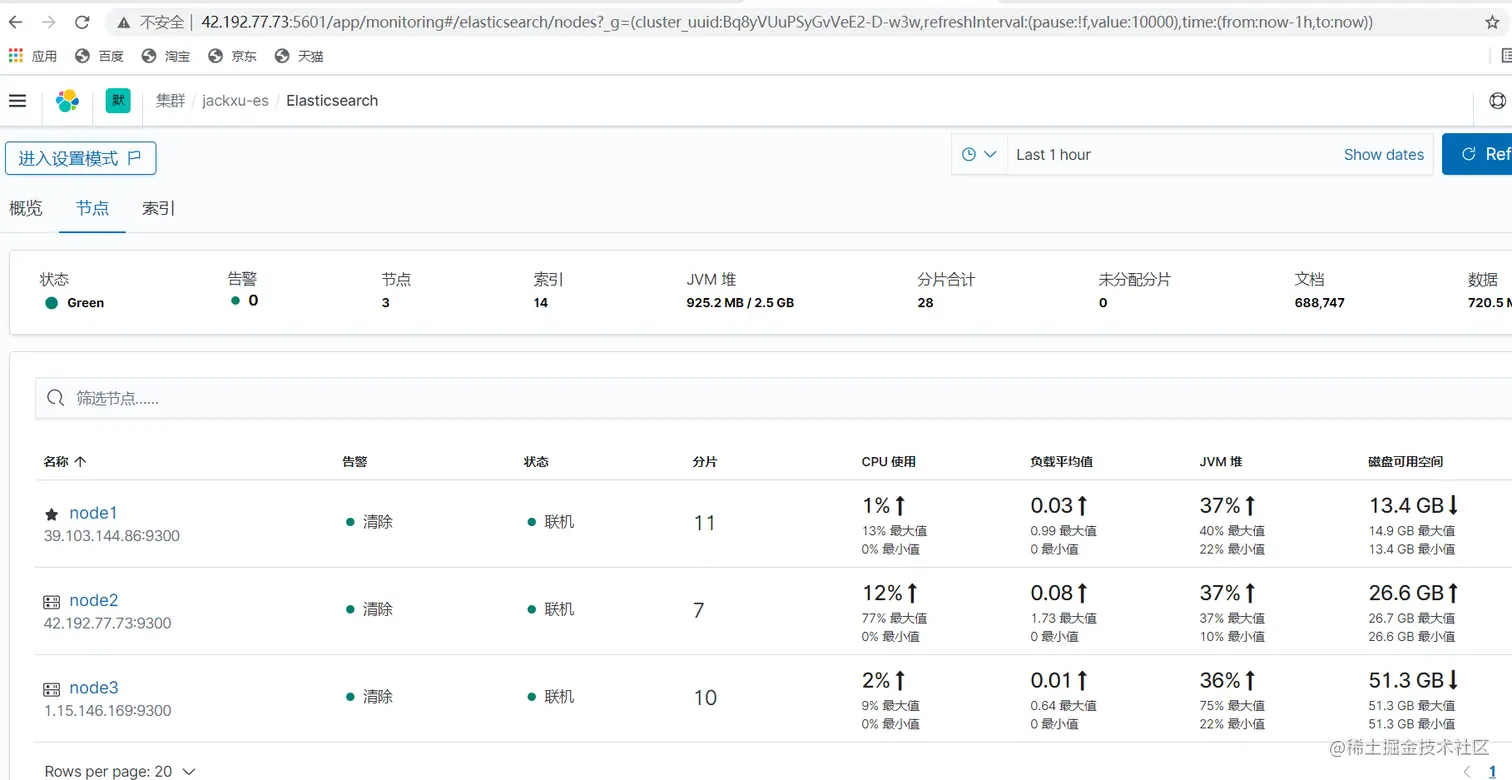This screenshot has width=1512, height=780.
Task: Click the server icon beside node3
Action: 52,689
